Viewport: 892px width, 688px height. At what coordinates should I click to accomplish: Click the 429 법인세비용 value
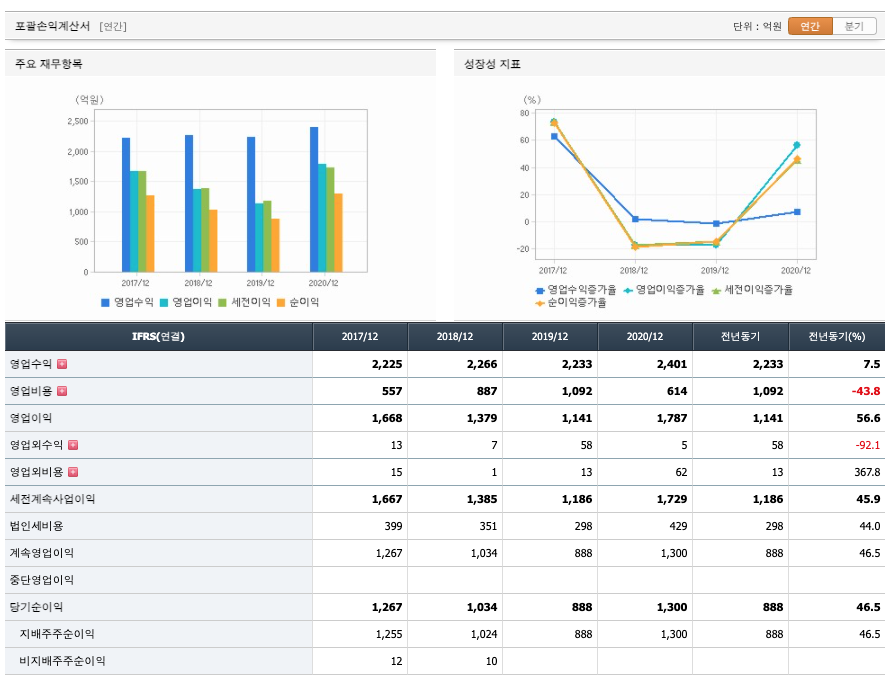tap(678, 526)
